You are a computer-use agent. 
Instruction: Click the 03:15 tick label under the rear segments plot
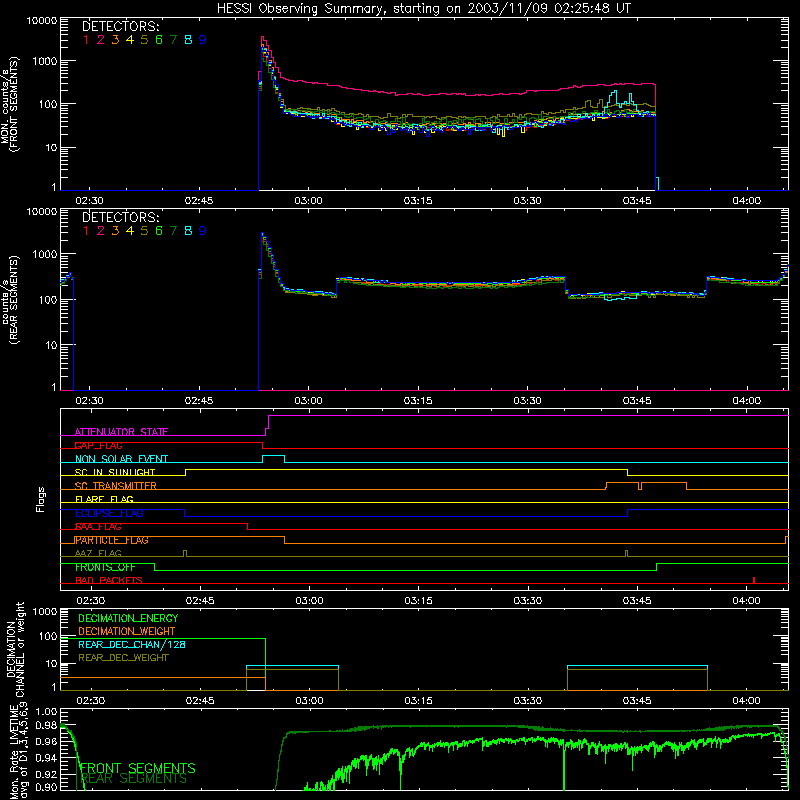point(418,401)
